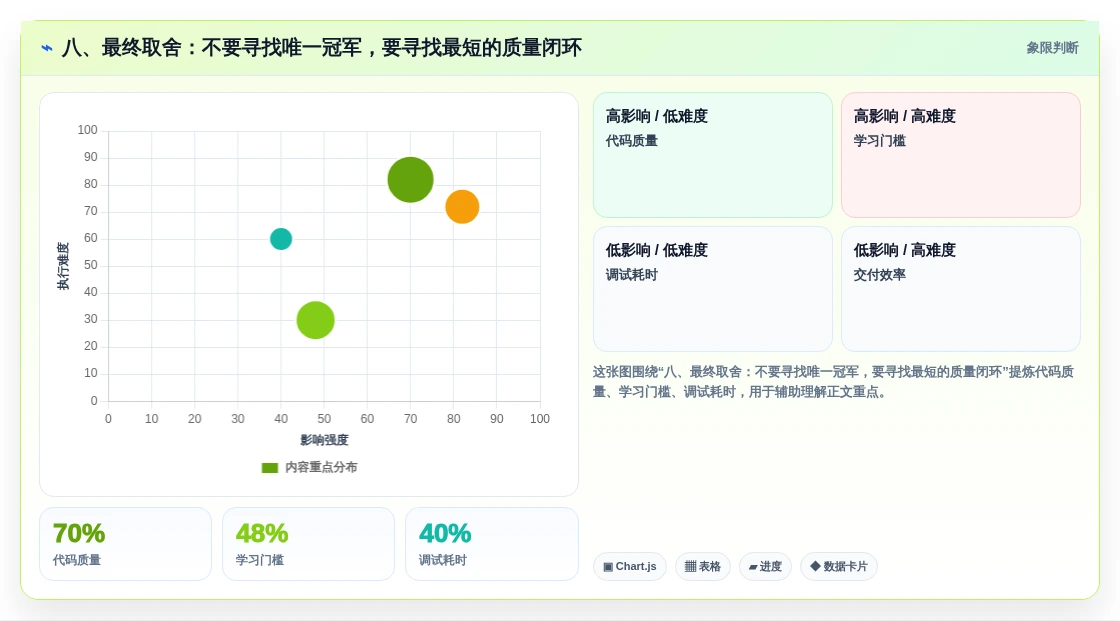The image size is (1120, 621).
Task: Click the 执行难度 y-axis title
Action: (x=64, y=266)
